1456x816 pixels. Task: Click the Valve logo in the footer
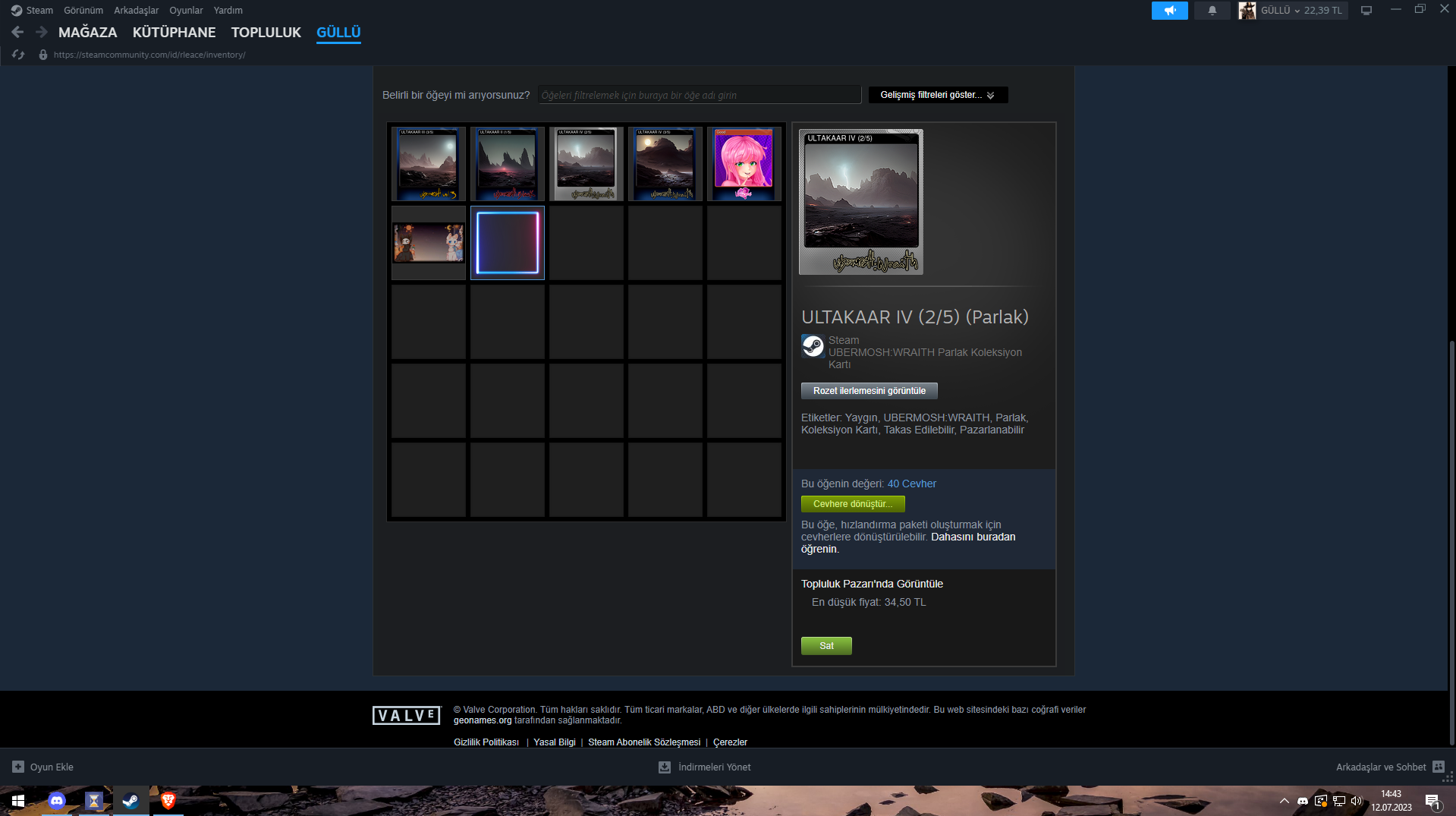407,715
